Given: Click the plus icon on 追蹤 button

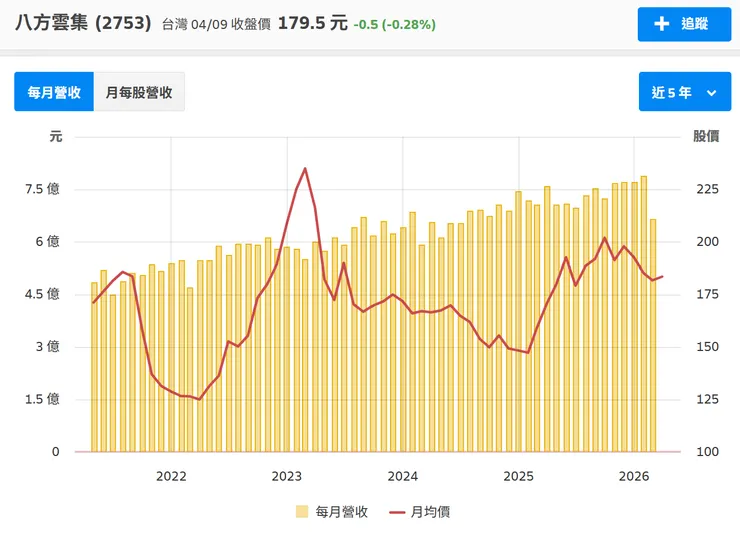Looking at the screenshot, I should pos(662,24).
